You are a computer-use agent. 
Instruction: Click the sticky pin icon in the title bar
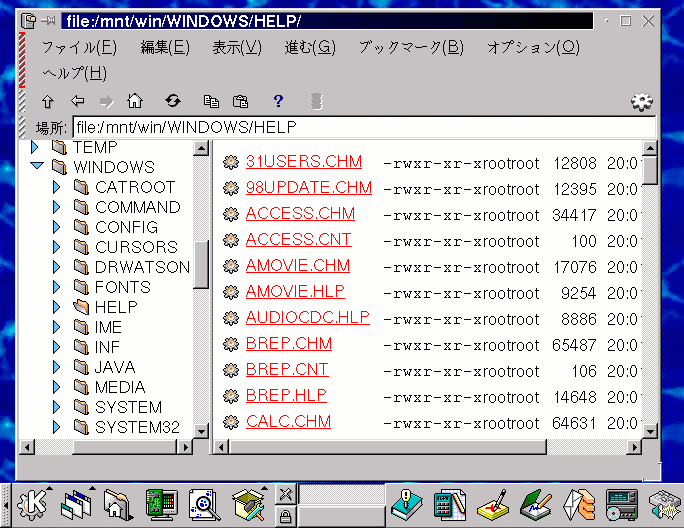tap(48, 21)
